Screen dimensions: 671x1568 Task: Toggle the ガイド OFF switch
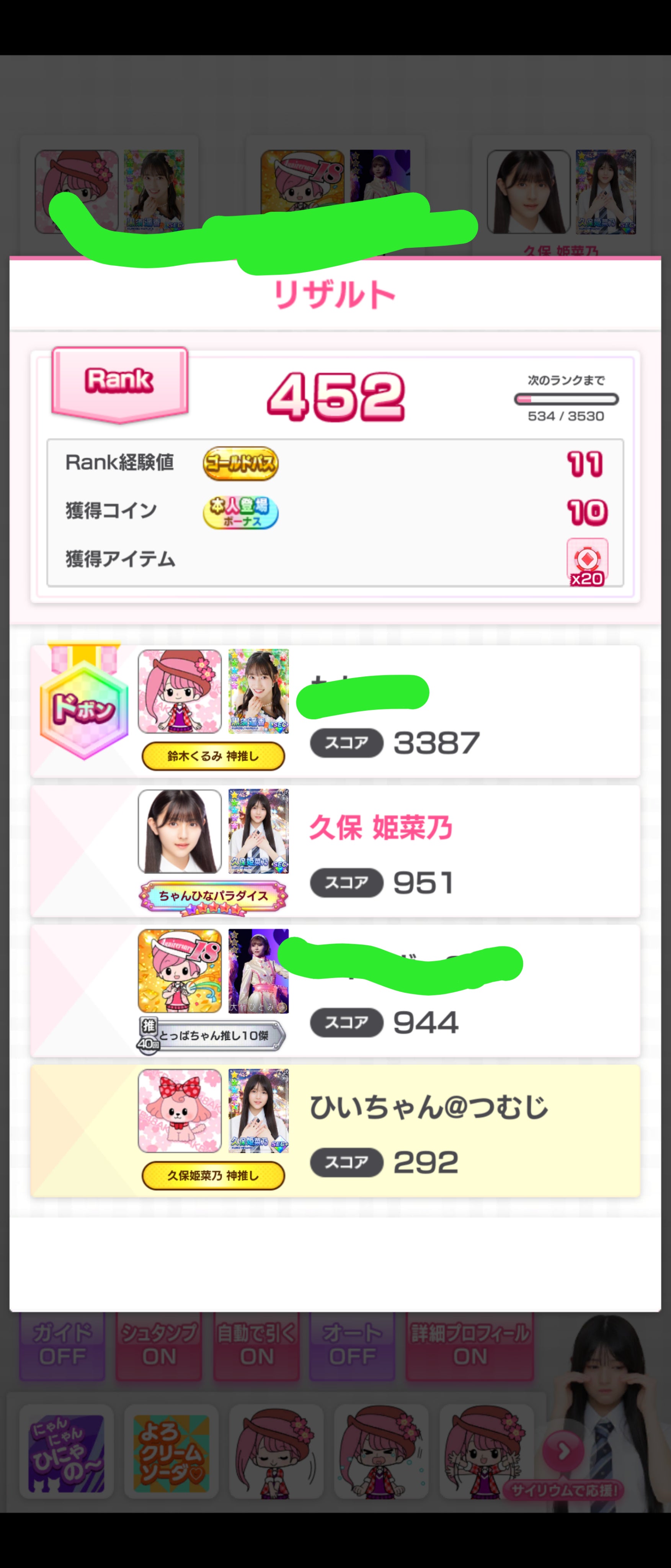62,1346
